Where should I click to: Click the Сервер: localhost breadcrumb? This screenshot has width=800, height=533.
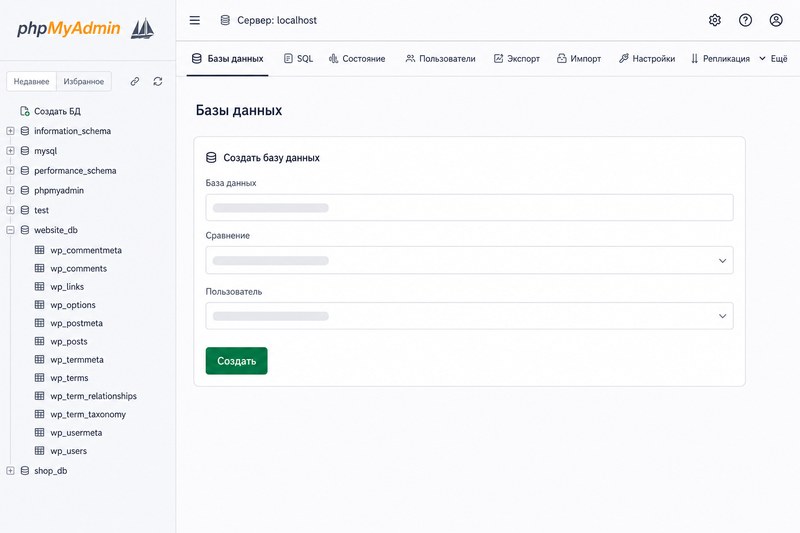(x=277, y=20)
